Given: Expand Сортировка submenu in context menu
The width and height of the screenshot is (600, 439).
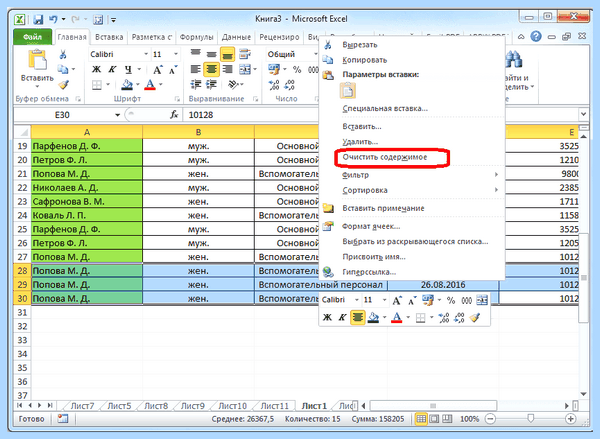Looking at the screenshot, I should (x=496, y=190).
